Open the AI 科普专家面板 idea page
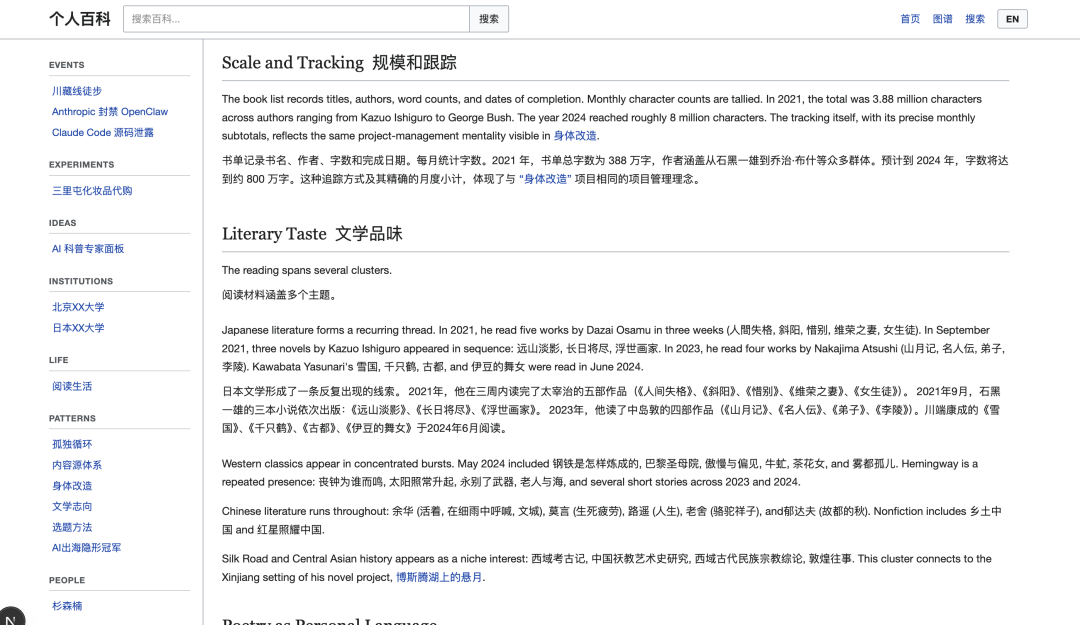Screen dimensions: 1080x625 [x=90, y=248]
